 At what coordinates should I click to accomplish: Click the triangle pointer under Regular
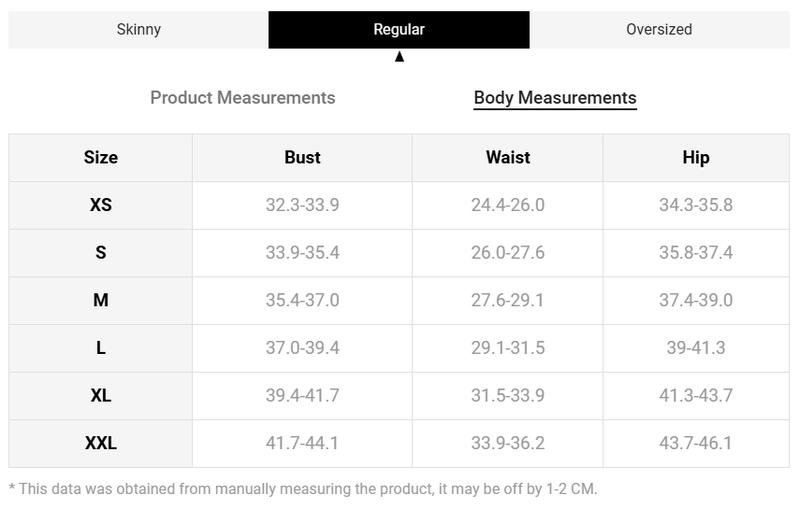[399, 56]
